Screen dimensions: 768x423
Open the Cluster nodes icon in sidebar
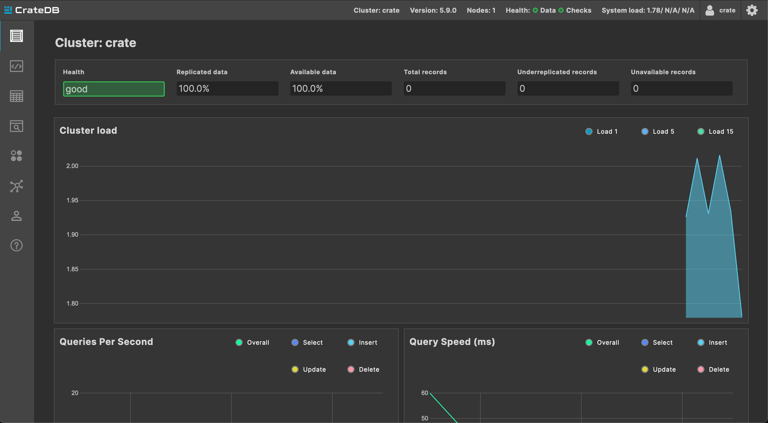pyautogui.click(x=16, y=186)
